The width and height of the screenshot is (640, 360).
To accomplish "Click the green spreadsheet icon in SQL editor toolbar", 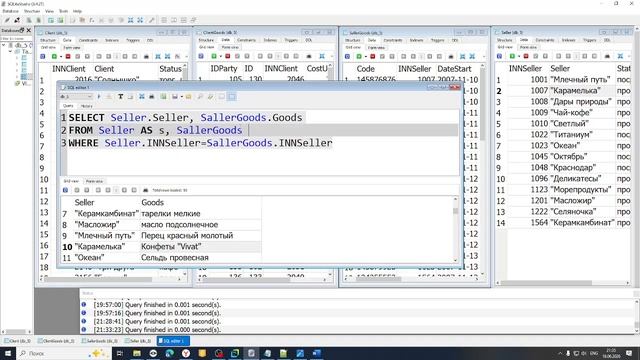I will [163, 97].
